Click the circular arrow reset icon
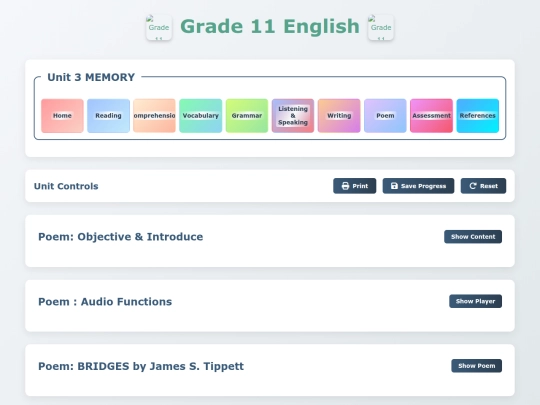Screen dimensions: 540x405 [x=473, y=186]
